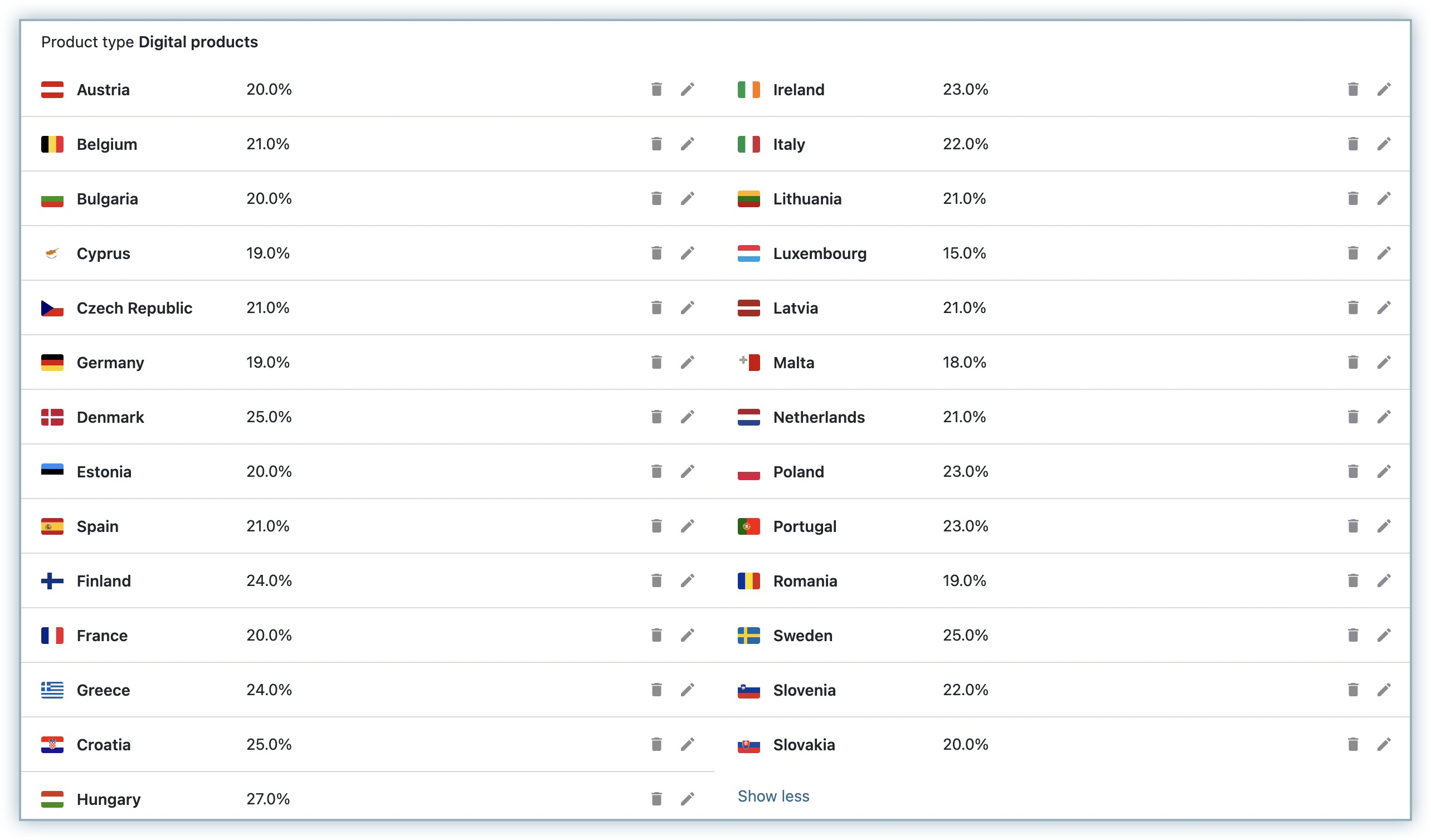Click the Czech Republic country name
1431x840 pixels.
[x=134, y=308]
